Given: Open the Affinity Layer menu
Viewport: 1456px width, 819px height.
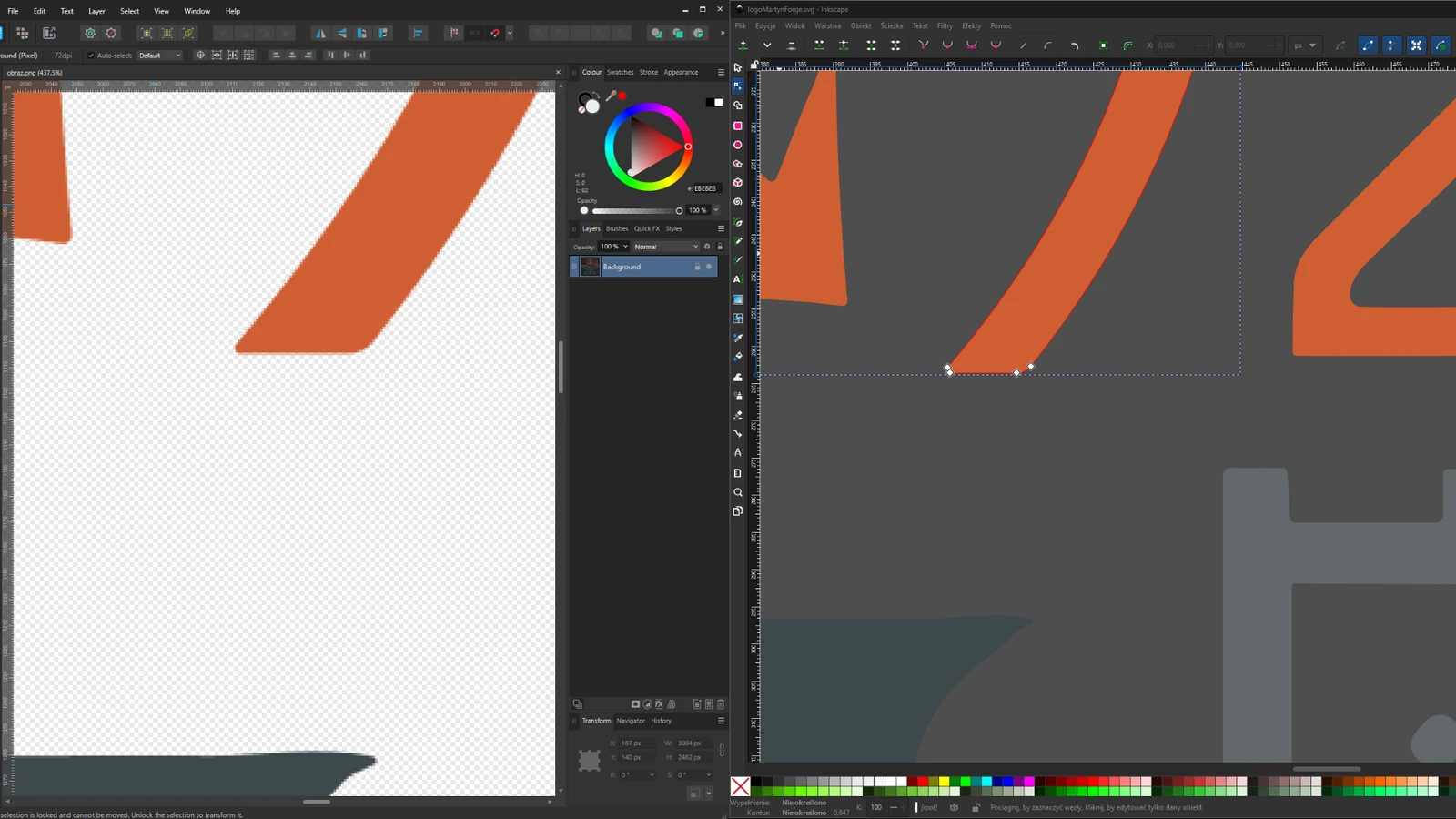Looking at the screenshot, I should (96, 11).
